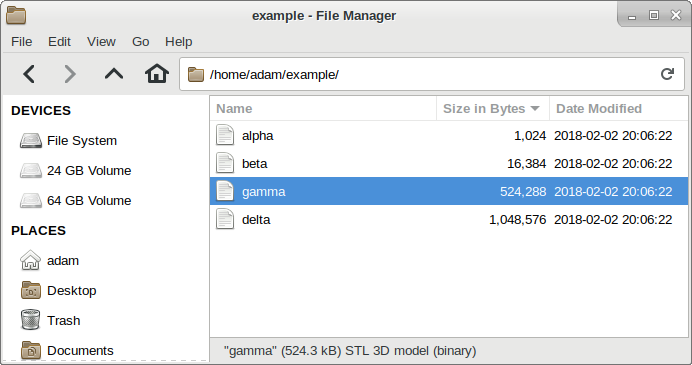Select the file named alpha
Image resolution: width=692 pixels, height=365 pixels.
click(257, 135)
